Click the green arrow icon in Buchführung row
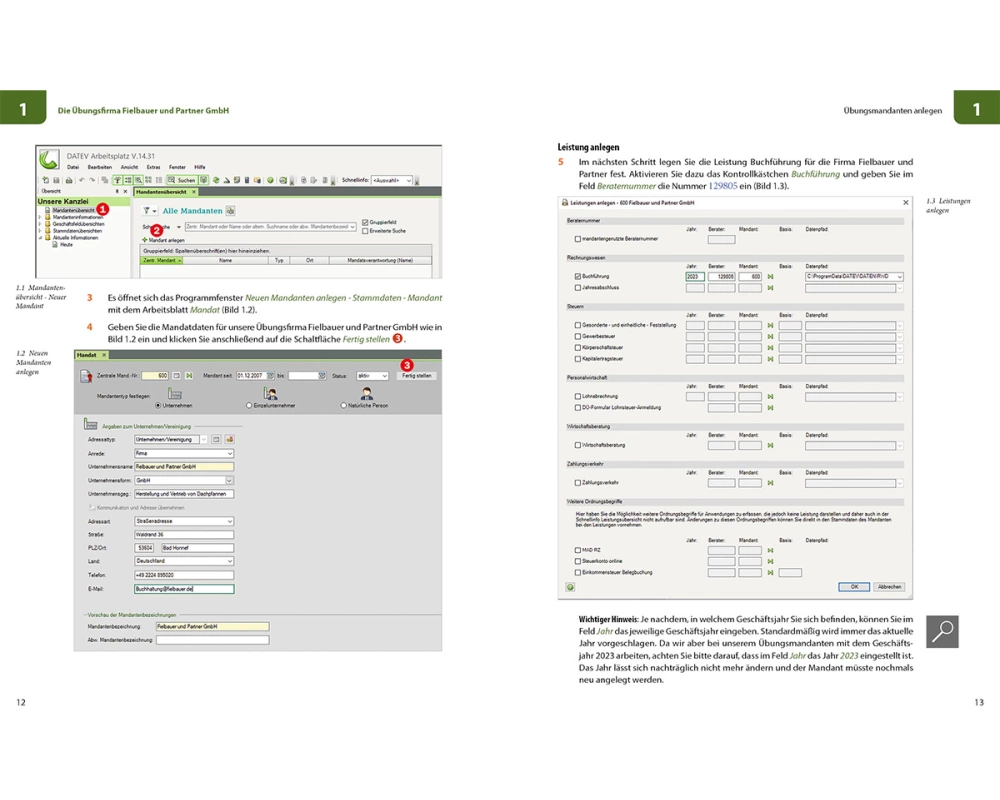The width and height of the screenshot is (1000, 800). [772, 277]
